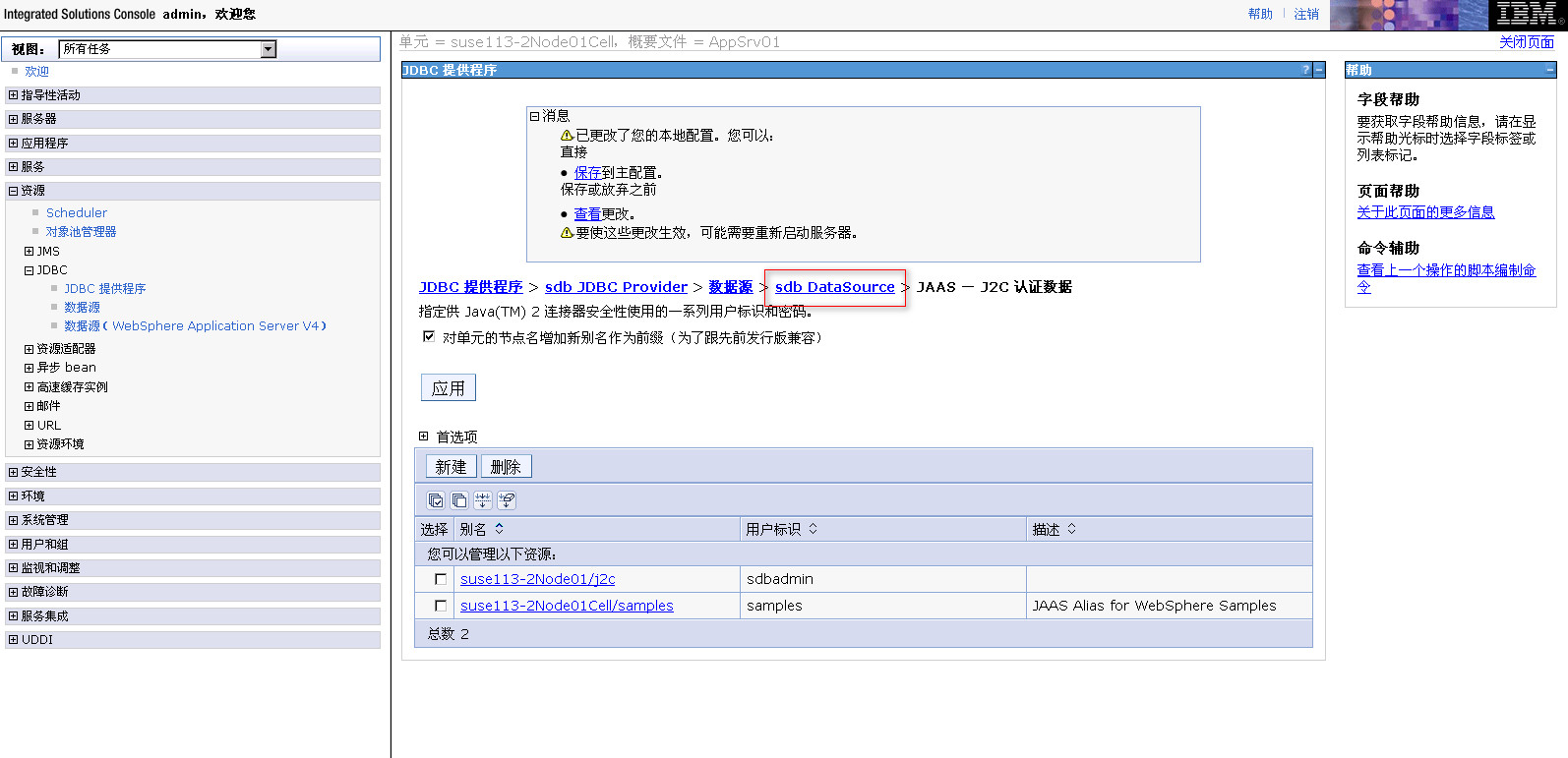The height and width of the screenshot is (758, 1568).
Task: Open 查看上一个操作的脚本编制命令 link
Action: coord(1446,278)
